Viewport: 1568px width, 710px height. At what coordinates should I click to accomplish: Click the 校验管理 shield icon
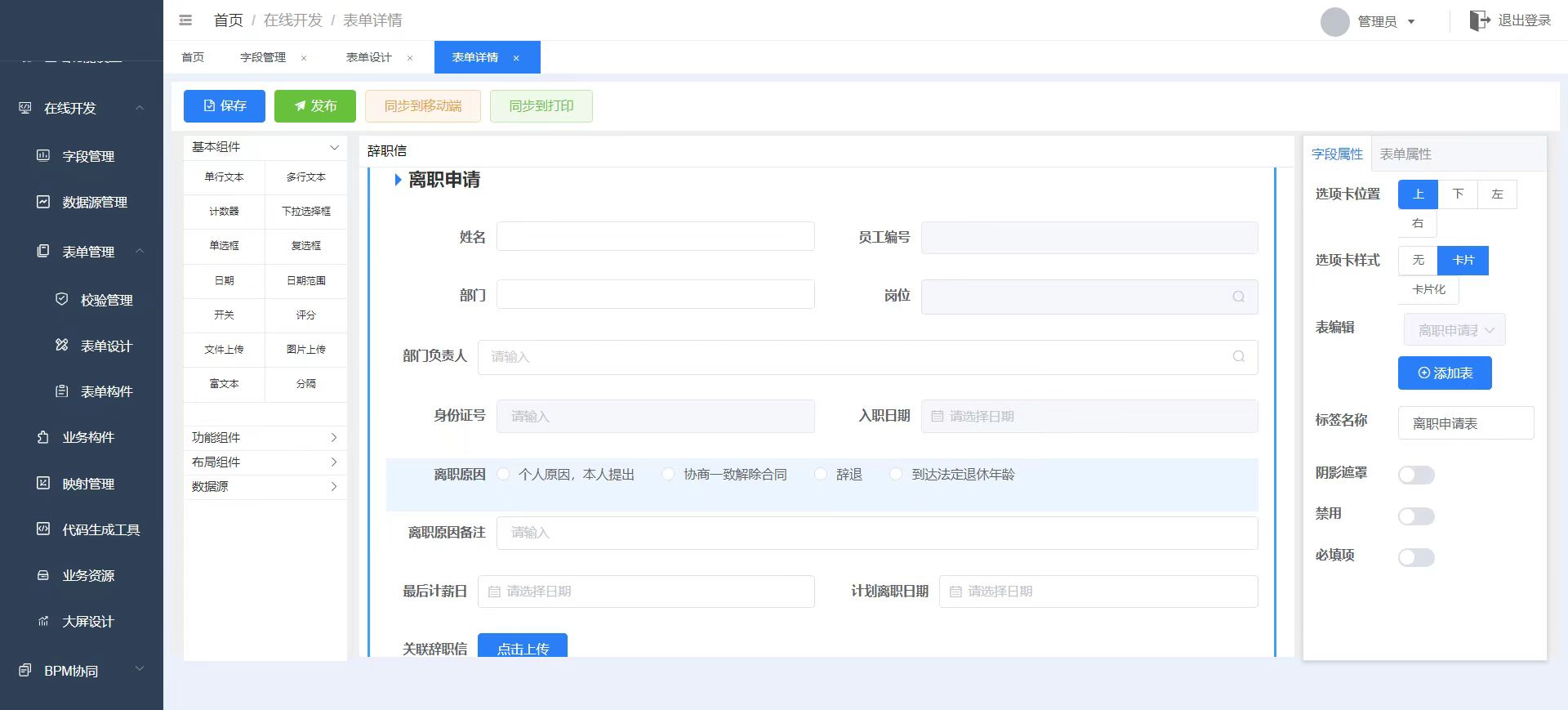coord(61,299)
